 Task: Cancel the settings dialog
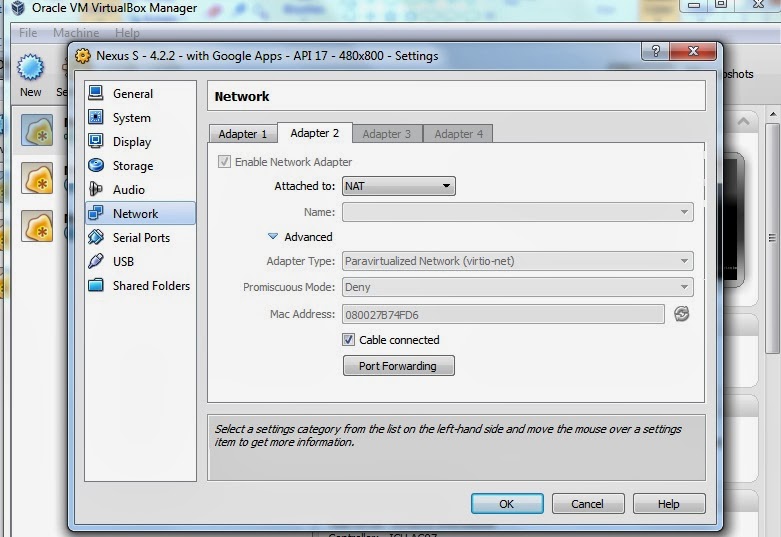coord(588,504)
